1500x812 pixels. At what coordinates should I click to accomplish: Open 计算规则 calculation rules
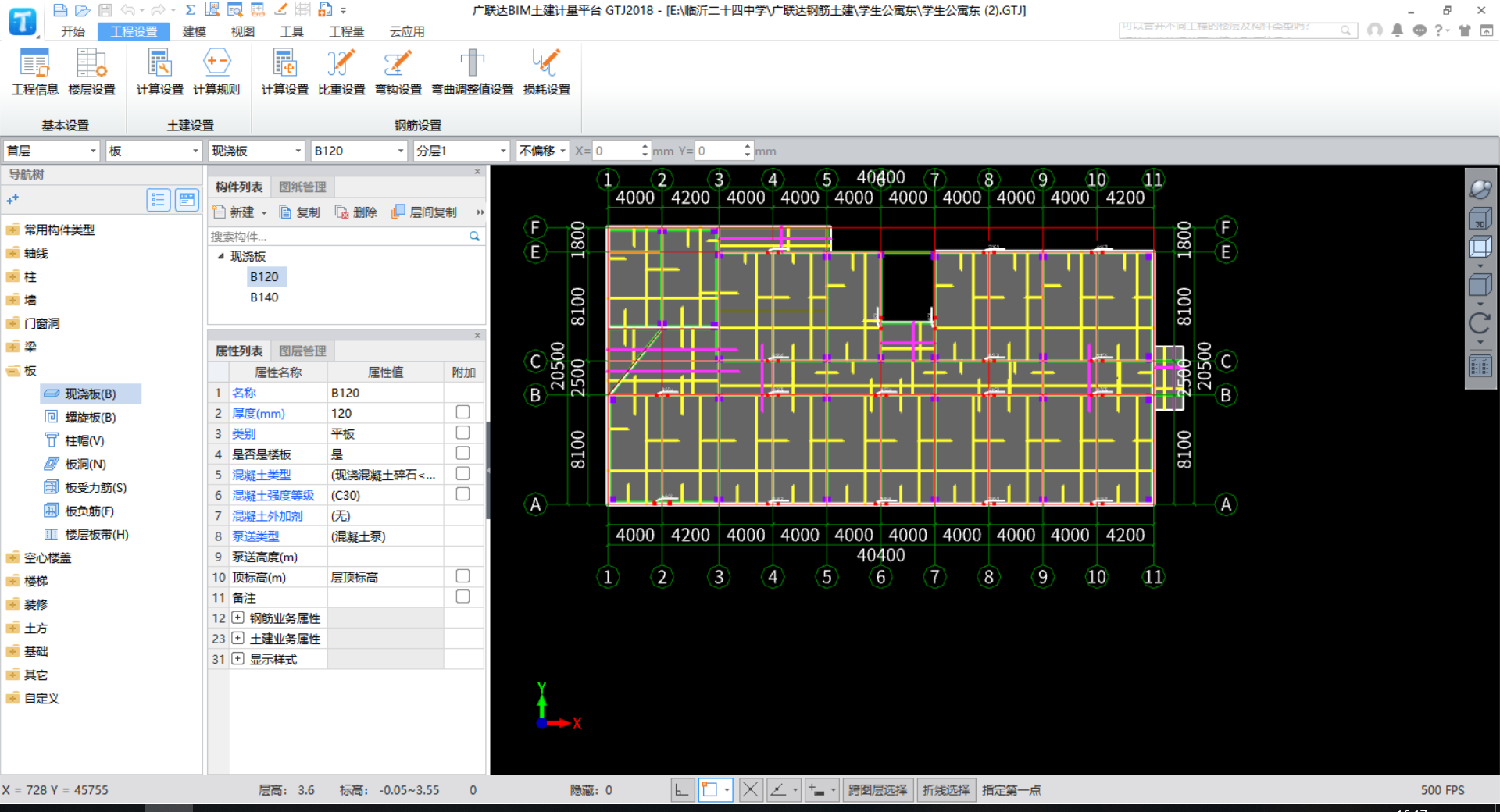click(x=216, y=72)
